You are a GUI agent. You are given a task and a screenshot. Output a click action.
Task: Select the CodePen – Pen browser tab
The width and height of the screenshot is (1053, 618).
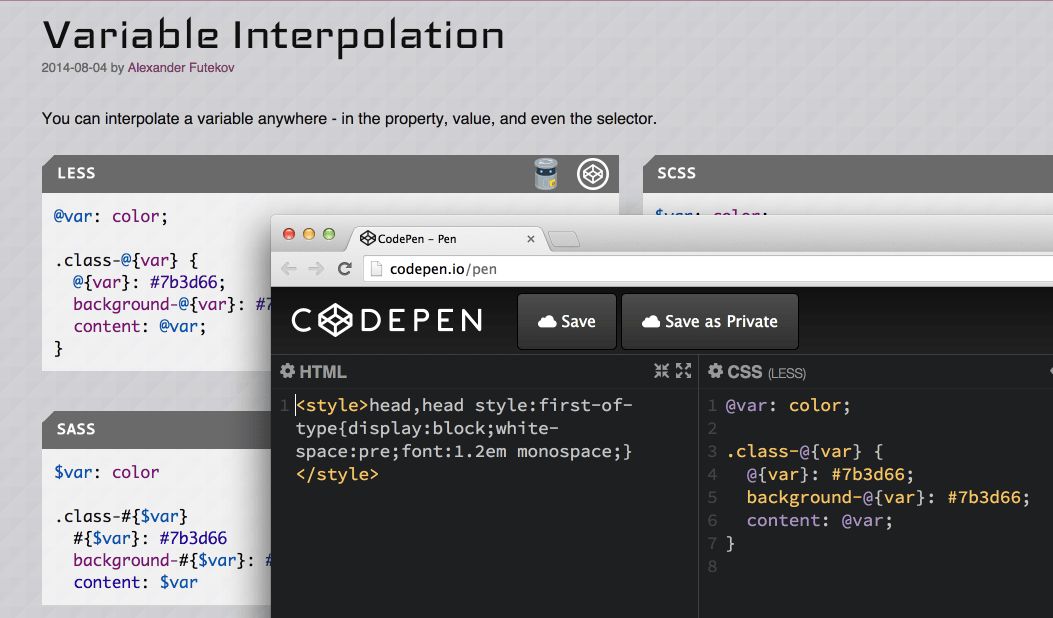(446, 238)
